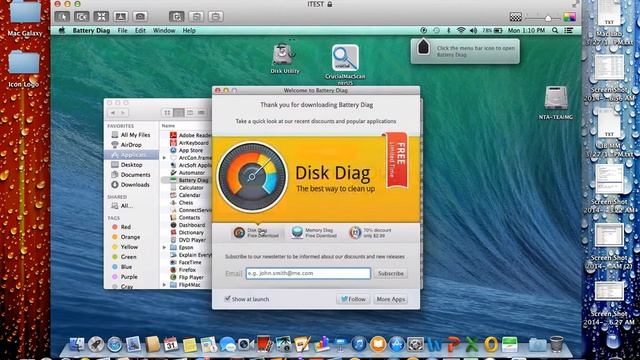Image resolution: width=640 pixels, height=360 pixels.
Task: Click the More Apps button
Action: [391, 299]
